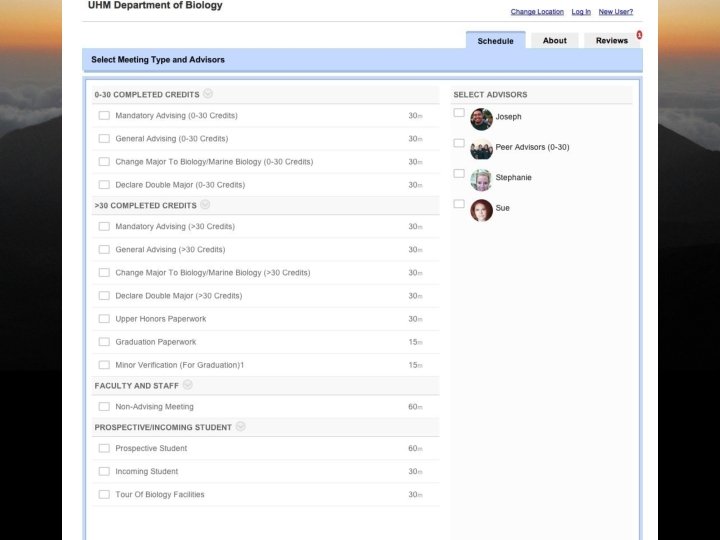Check Minor Verification (For Graduation)
The height and width of the screenshot is (540, 720).
click(104, 365)
